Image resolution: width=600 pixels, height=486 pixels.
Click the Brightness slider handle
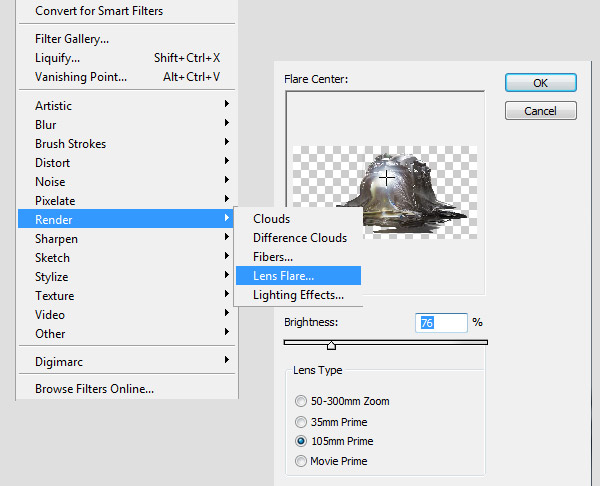[331, 346]
